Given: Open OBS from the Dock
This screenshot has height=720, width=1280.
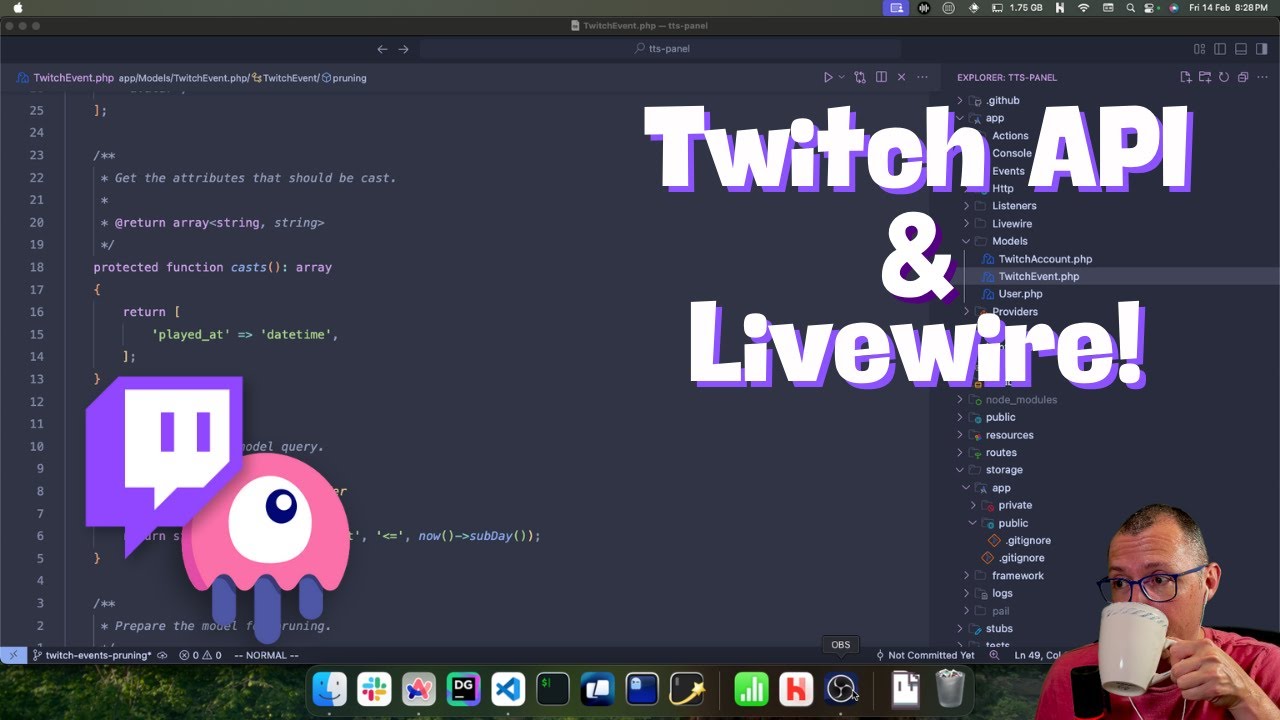Looking at the screenshot, I should pyautogui.click(x=841, y=689).
